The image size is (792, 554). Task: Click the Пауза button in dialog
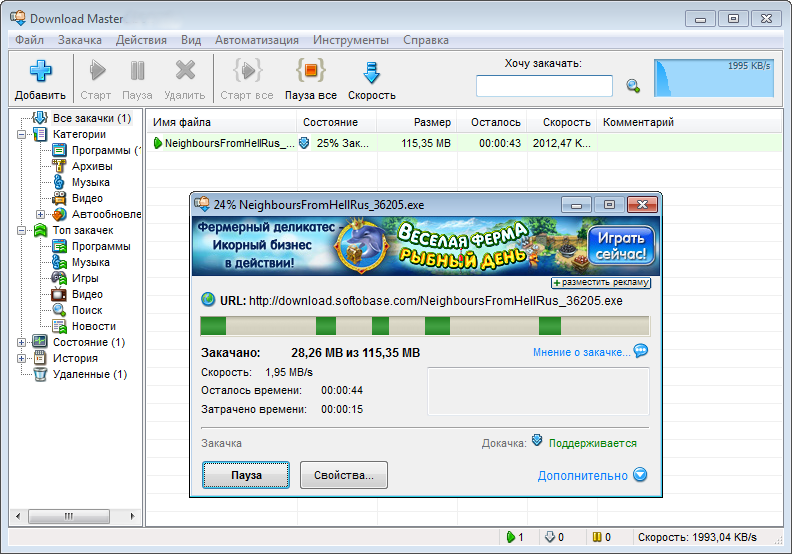(246, 475)
